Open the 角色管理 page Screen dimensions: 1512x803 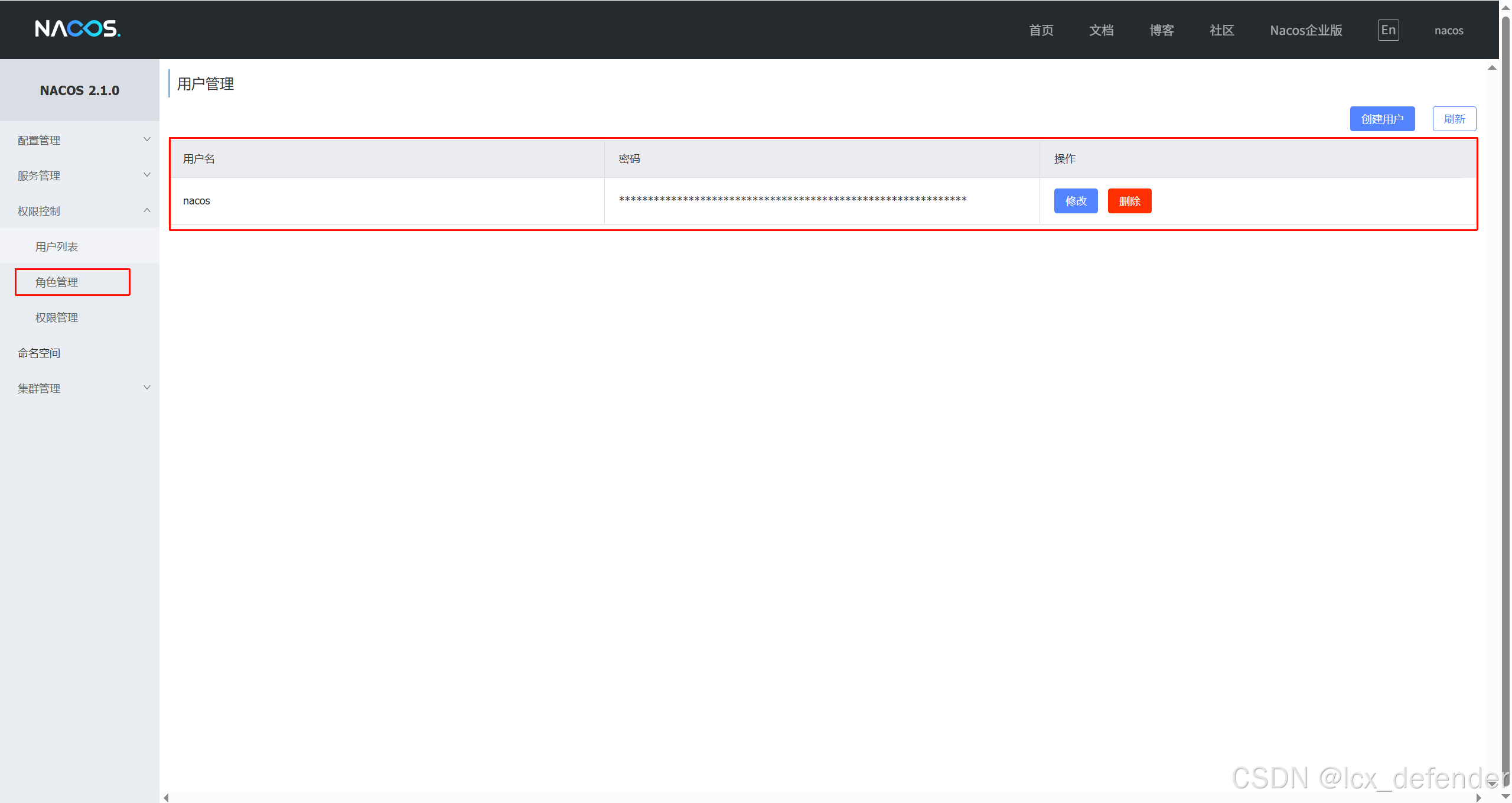pyautogui.click(x=57, y=282)
